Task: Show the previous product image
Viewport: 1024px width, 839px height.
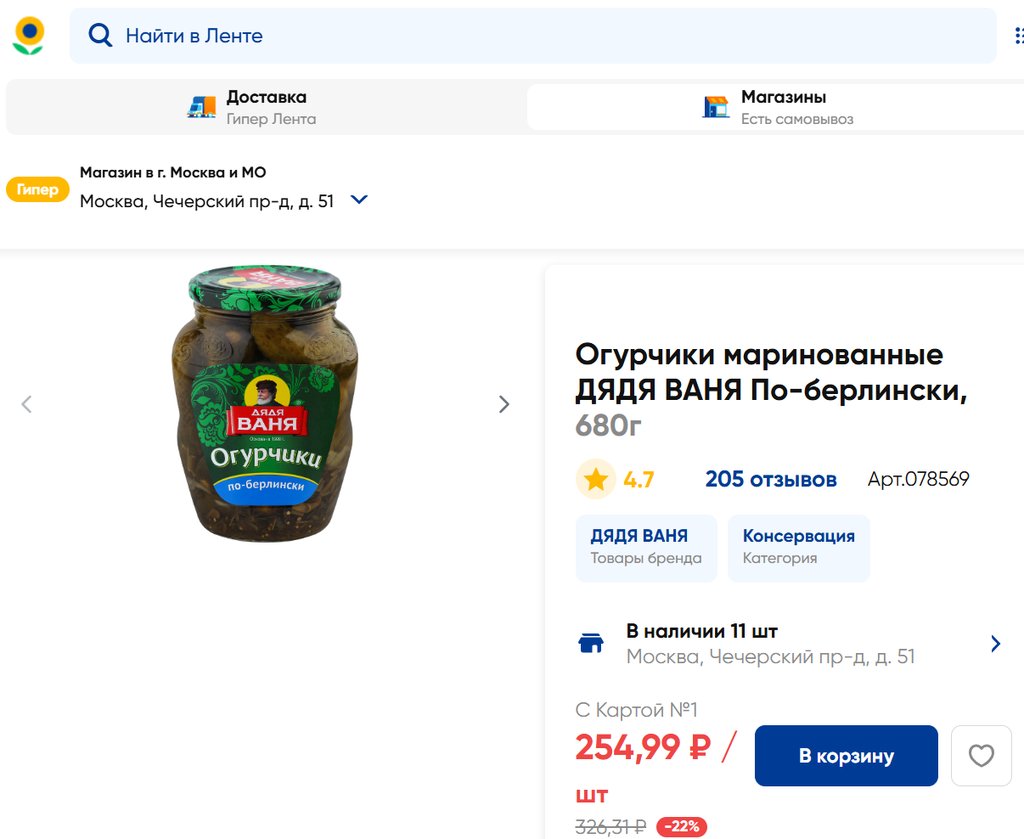Action: coord(27,404)
